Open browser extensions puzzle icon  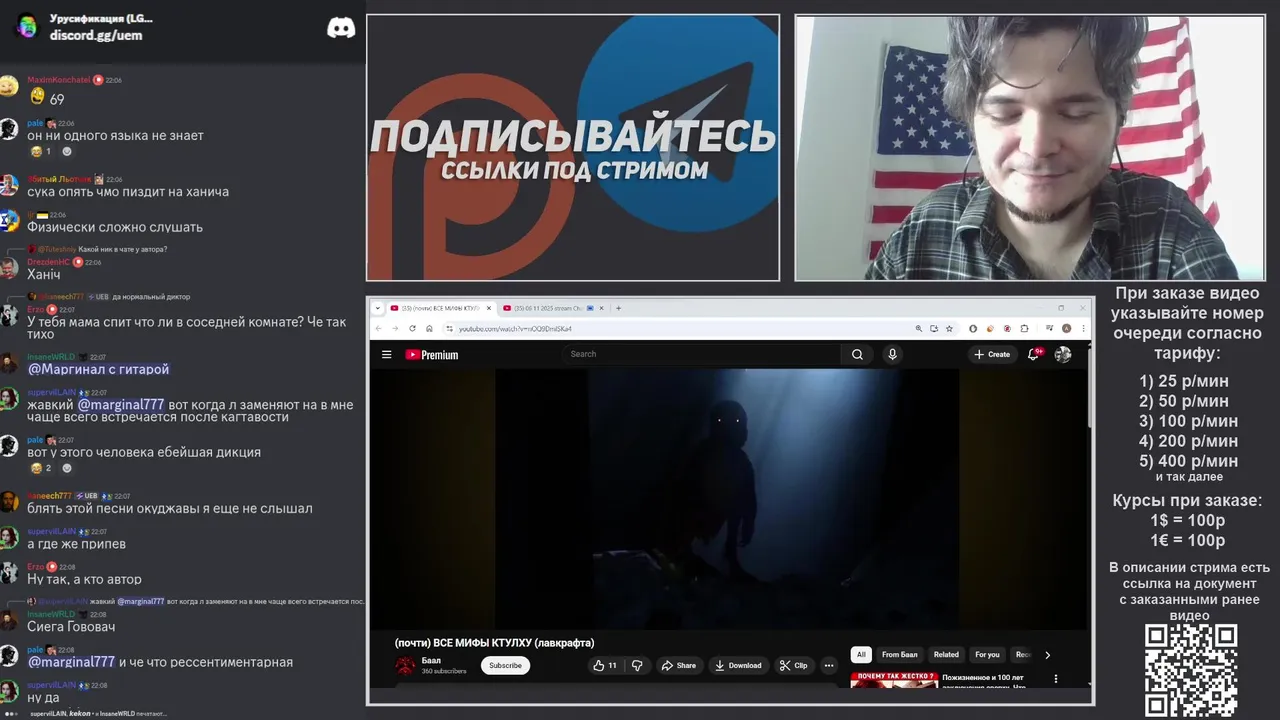pyautogui.click(x=1023, y=328)
